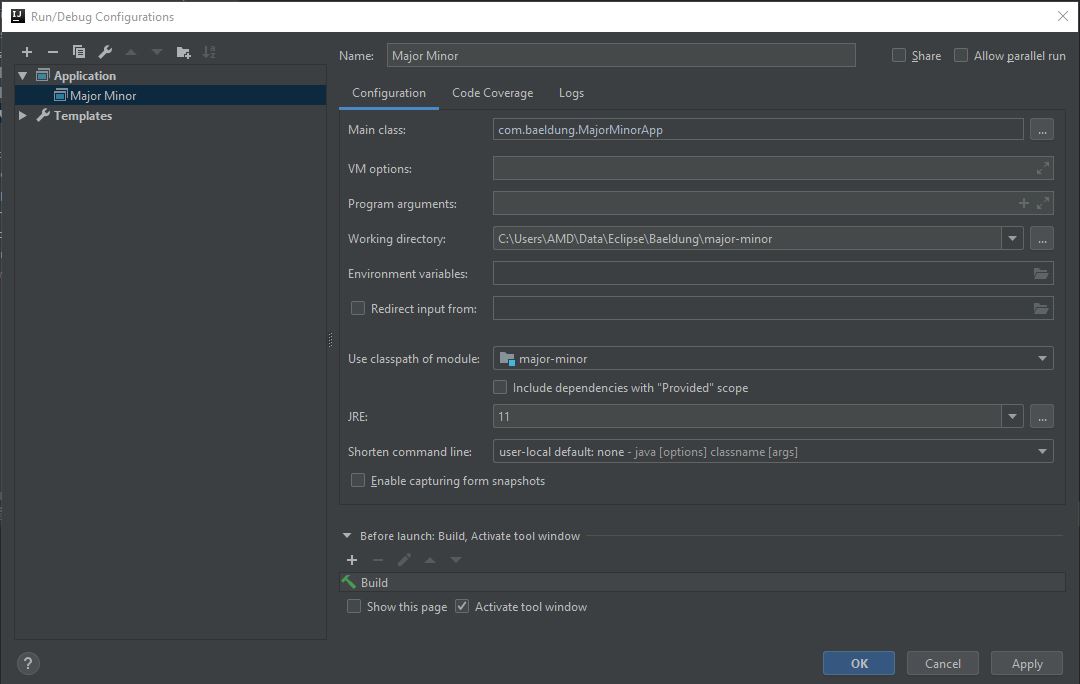This screenshot has height=684, width=1080.
Task: Browse for Main class
Action: (x=1041, y=129)
